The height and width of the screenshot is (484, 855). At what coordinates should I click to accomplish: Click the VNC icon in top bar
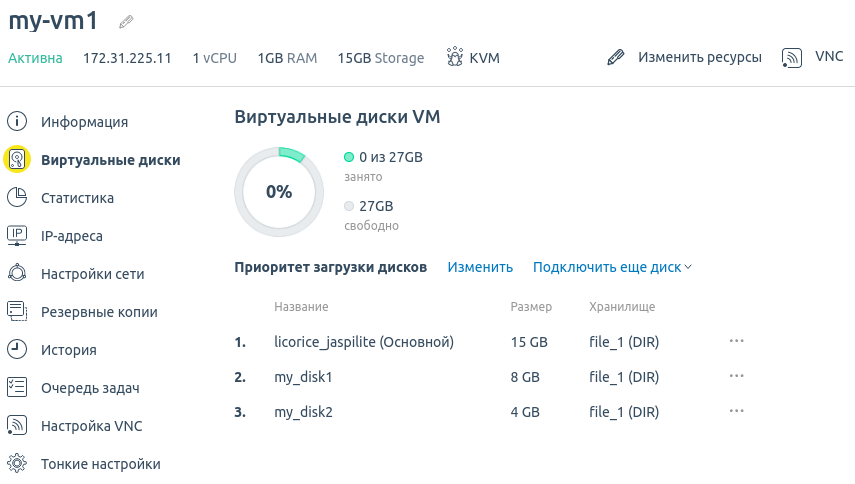(792, 57)
